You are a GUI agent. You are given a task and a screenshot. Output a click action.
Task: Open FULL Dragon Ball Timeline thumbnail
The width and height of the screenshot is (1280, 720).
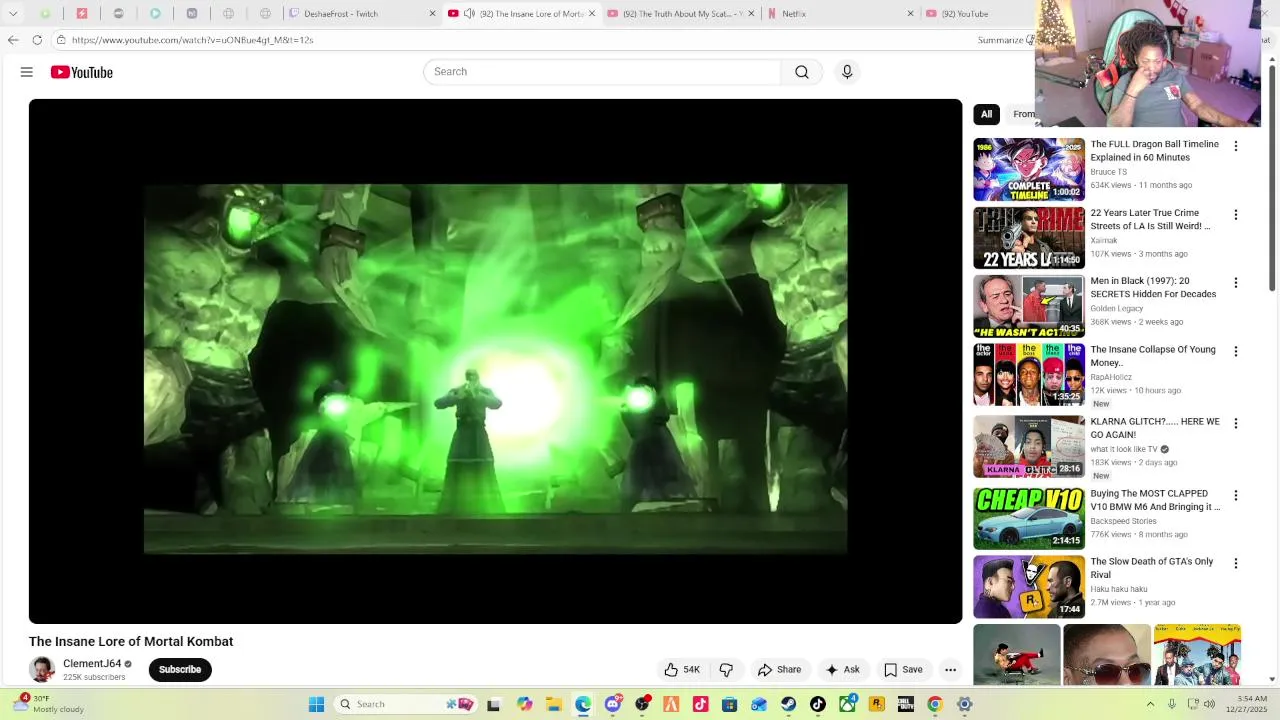[x=1029, y=169]
